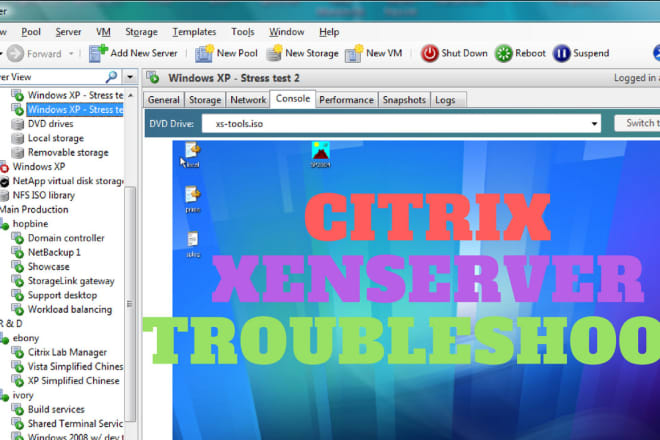This screenshot has width=660, height=440.
Task: Select Shared Terminal Services VM
Action: (x=75, y=424)
